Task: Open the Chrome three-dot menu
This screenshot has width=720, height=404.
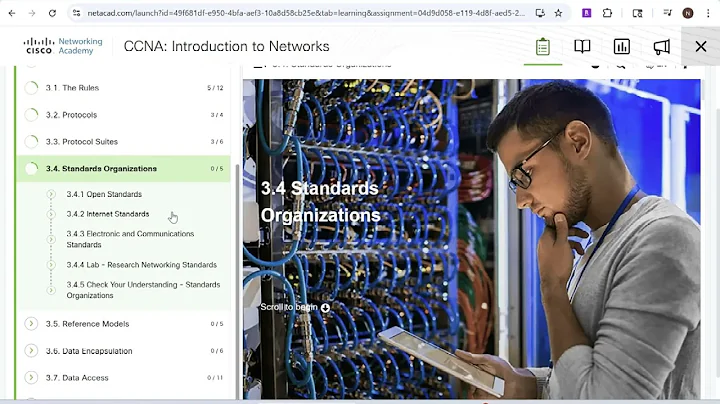Action: (708, 13)
